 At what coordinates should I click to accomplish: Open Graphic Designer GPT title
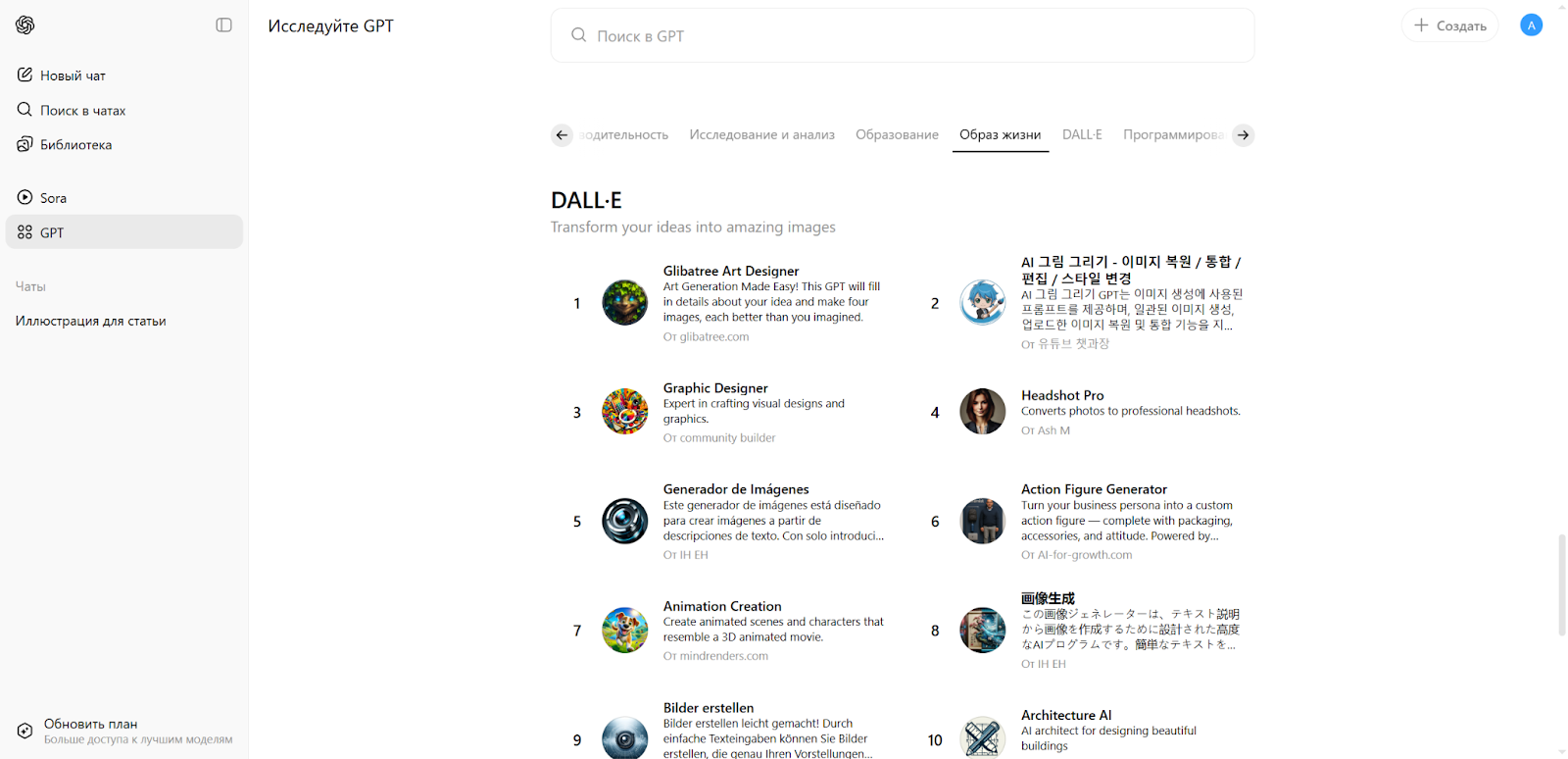click(715, 388)
